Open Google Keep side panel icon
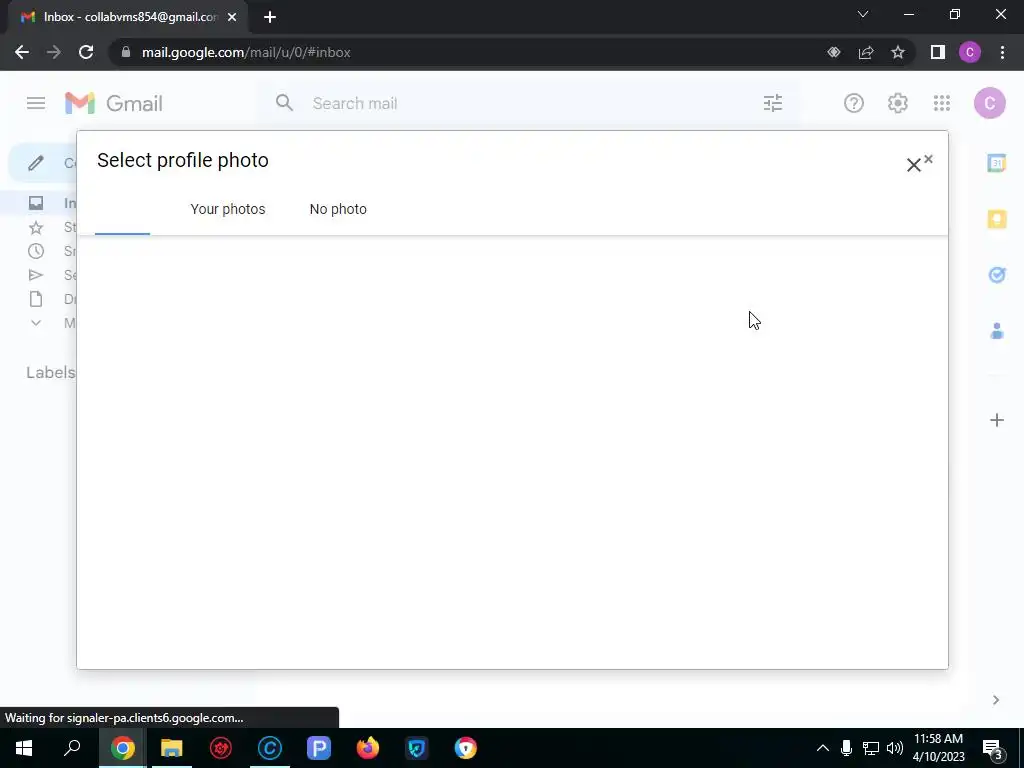 tap(997, 219)
